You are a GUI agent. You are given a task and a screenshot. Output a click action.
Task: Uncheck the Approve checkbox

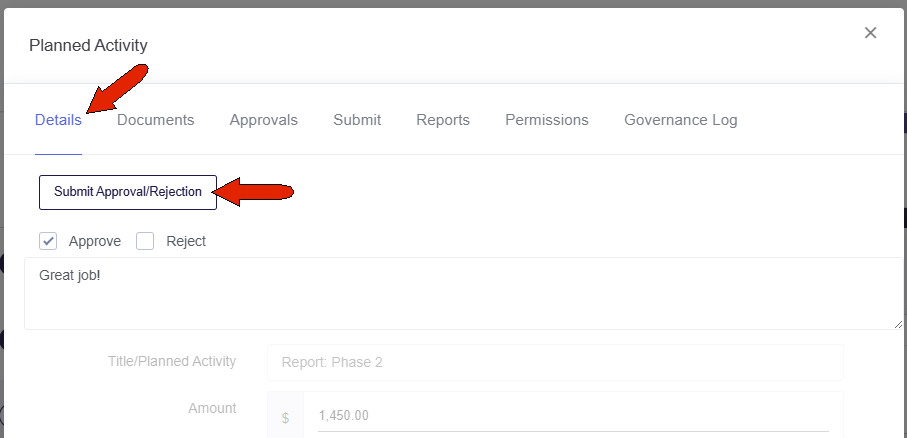pos(48,241)
